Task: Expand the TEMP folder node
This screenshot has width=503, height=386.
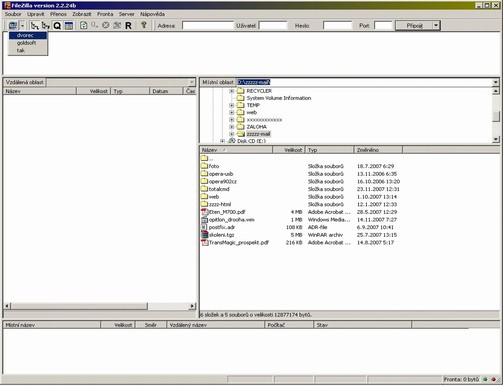Action: coord(232,105)
